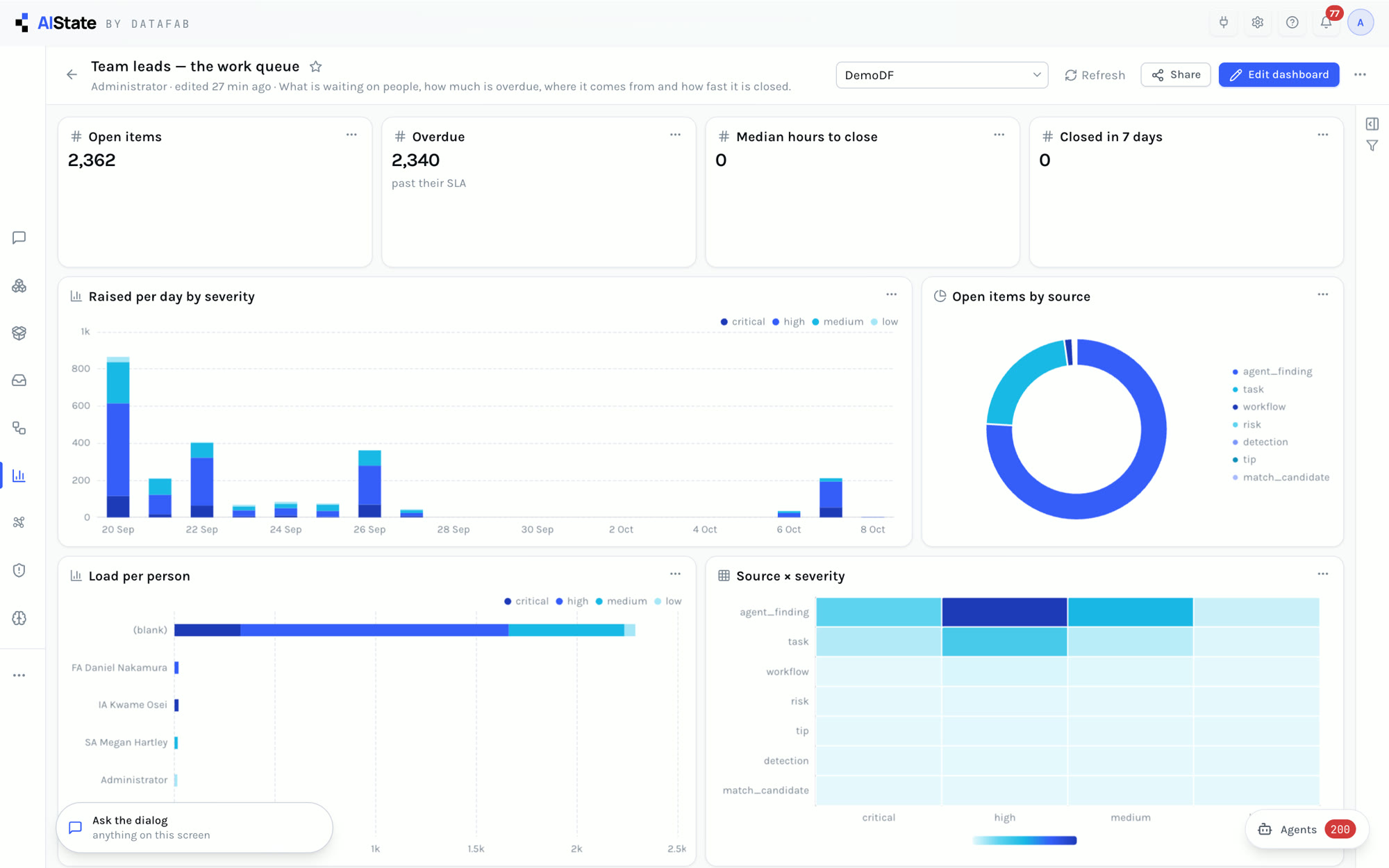Open Raised per day by severity chart menu
1389x868 pixels.
pyautogui.click(x=891, y=294)
